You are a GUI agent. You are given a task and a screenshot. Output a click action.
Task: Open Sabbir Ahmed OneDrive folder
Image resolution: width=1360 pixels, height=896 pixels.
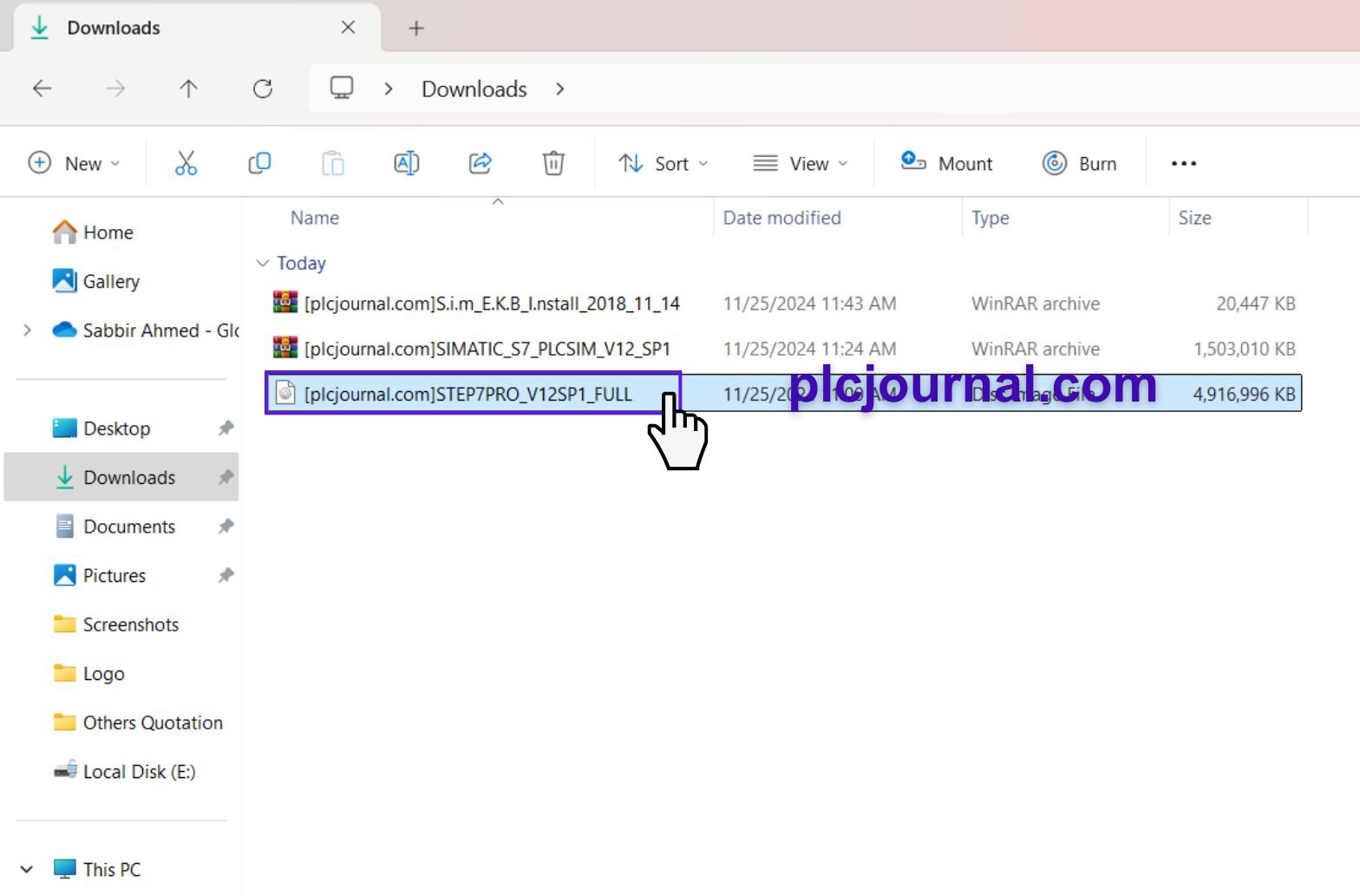point(146,330)
